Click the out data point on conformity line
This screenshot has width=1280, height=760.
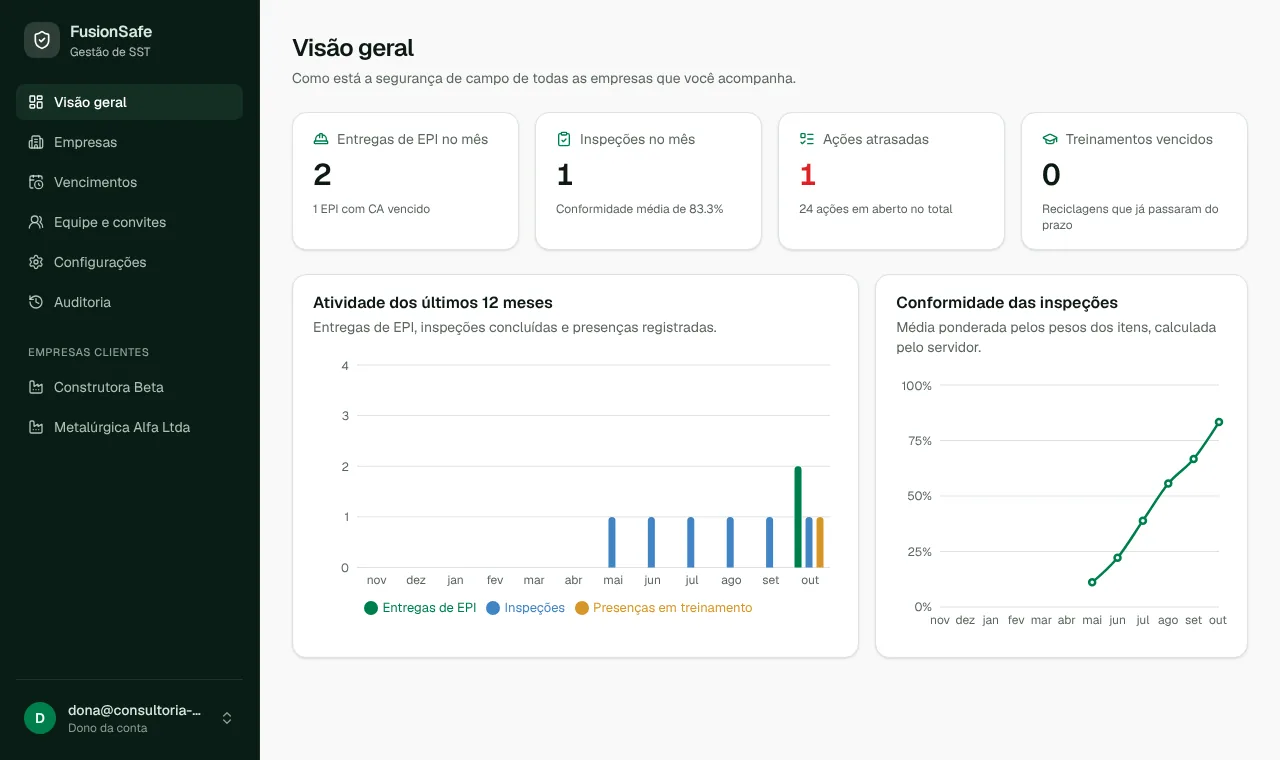coord(1219,422)
